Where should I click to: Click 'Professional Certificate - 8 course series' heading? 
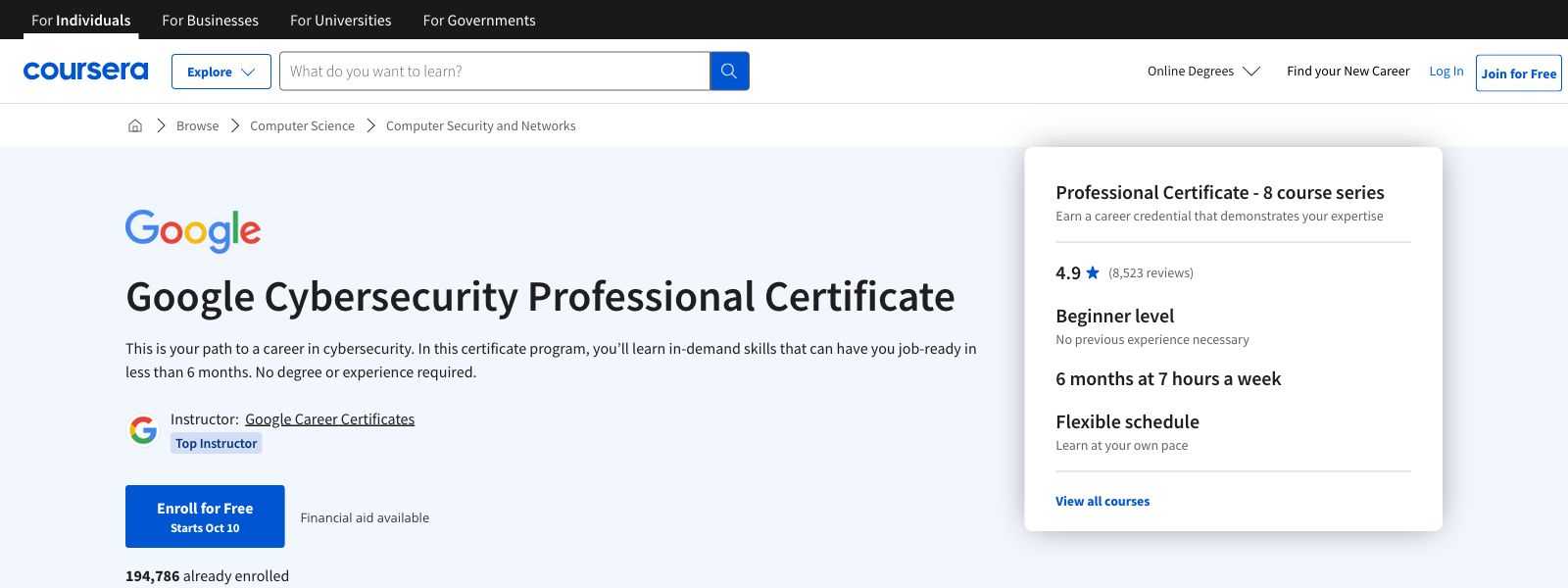(1220, 192)
